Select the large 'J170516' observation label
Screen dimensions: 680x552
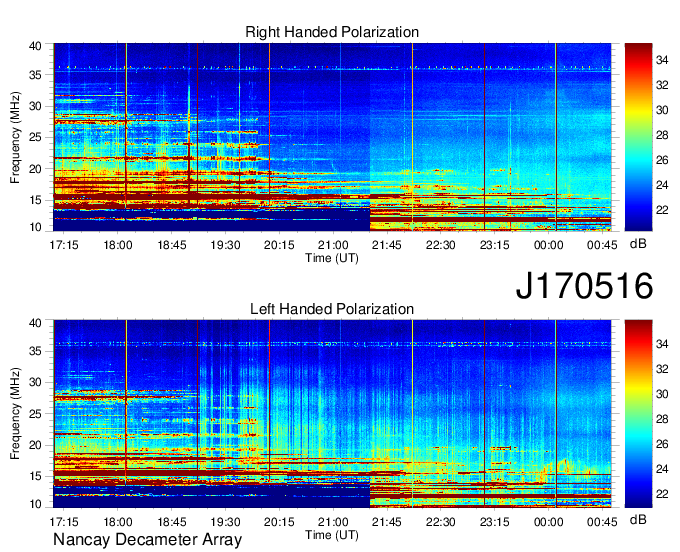pyautogui.click(x=584, y=285)
